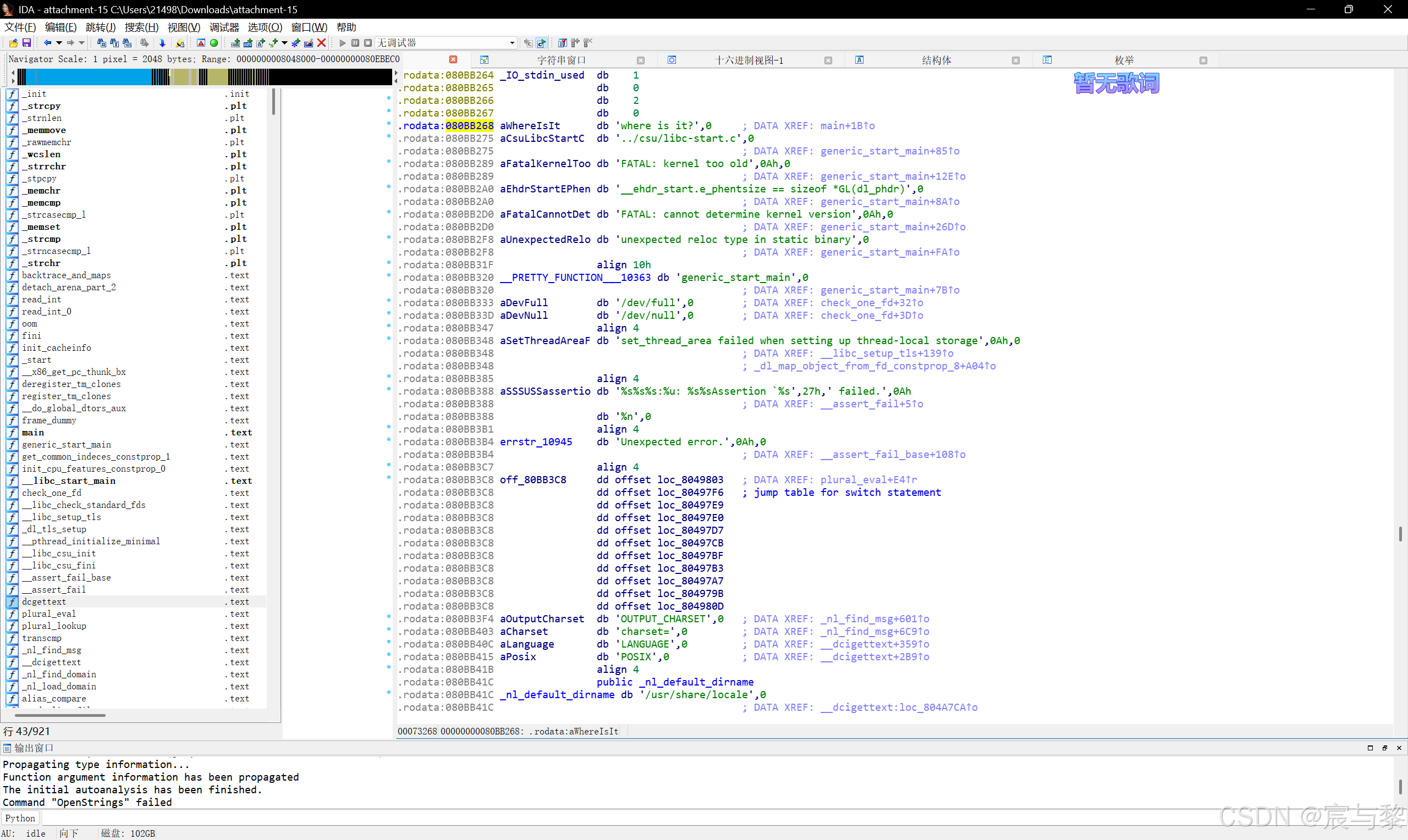The image size is (1408, 840).
Task: Click the green circle toolbar icon
Action: pos(214,43)
